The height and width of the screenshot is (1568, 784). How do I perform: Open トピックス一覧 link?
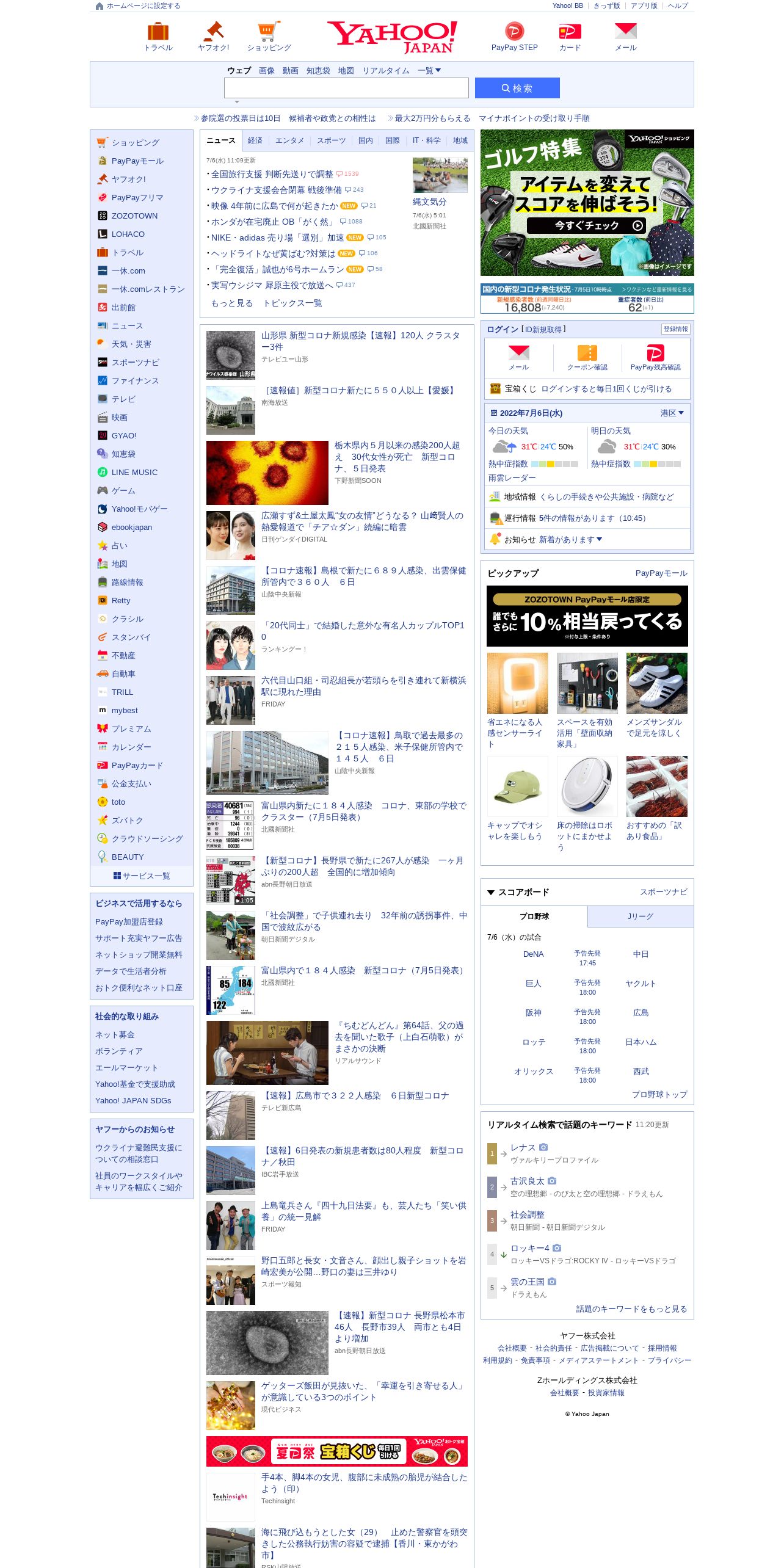tap(292, 303)
